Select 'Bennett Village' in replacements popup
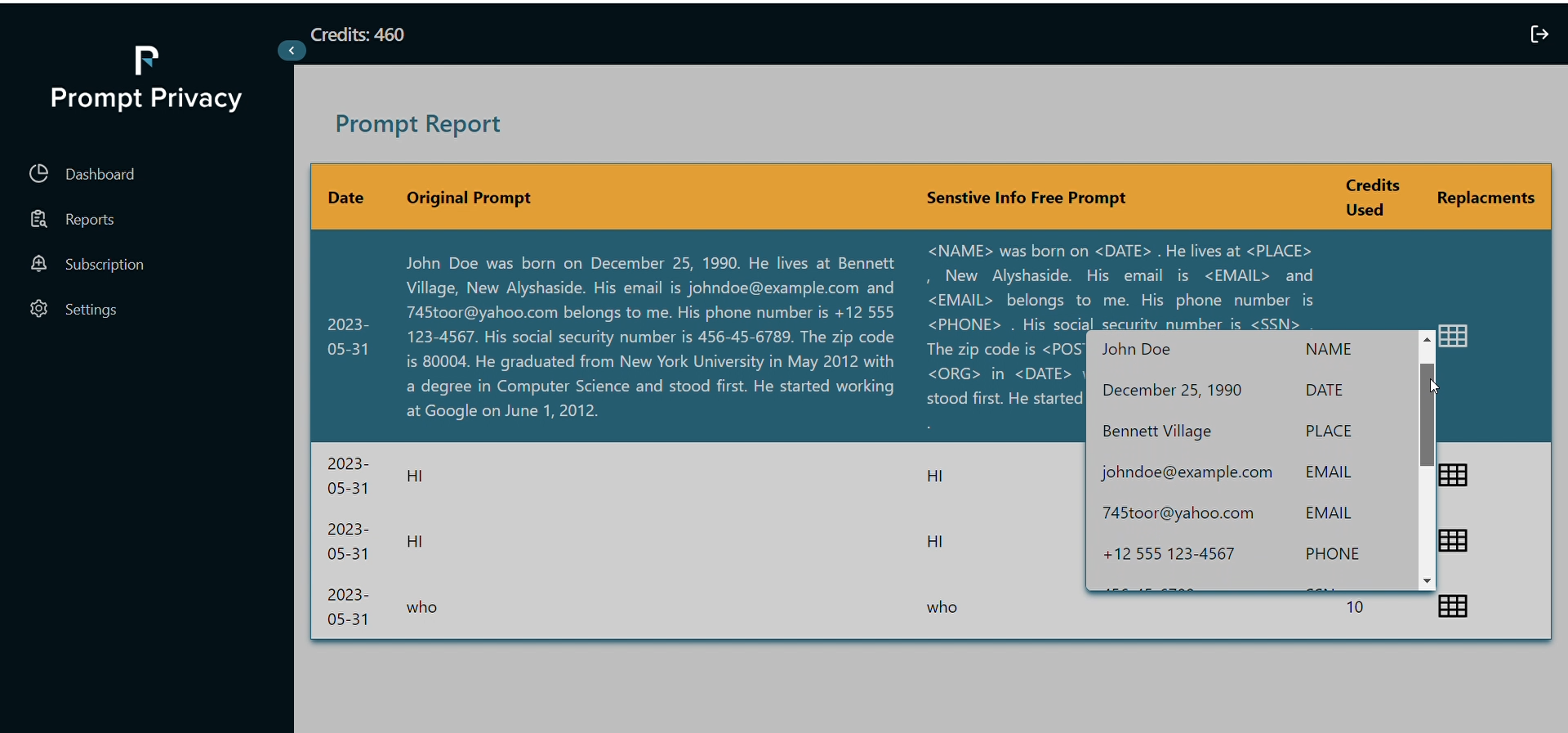The image size is (1568, 733). click(x=1156, y=431)
